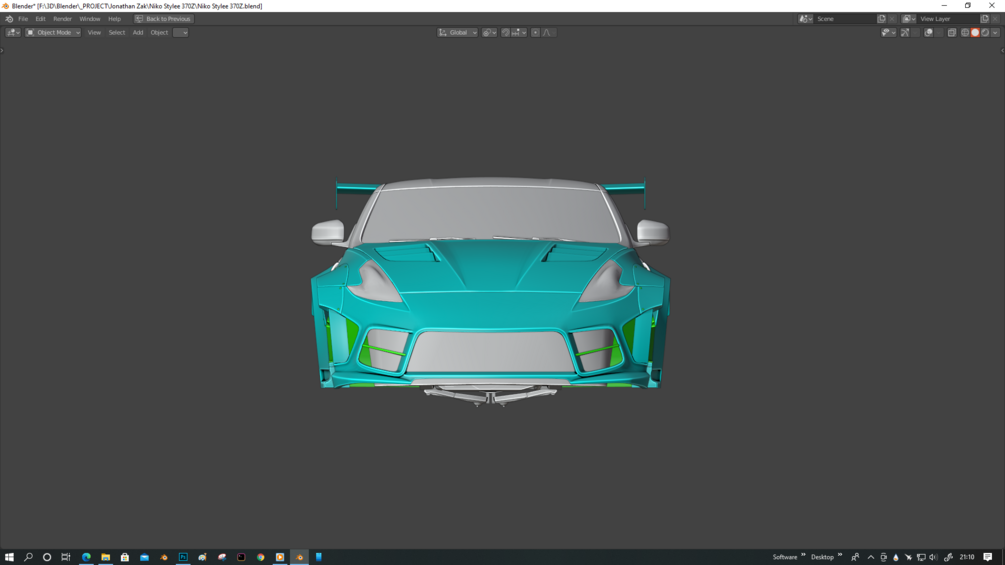Click the taskbar clock 21:10

[x=967, y=557]
